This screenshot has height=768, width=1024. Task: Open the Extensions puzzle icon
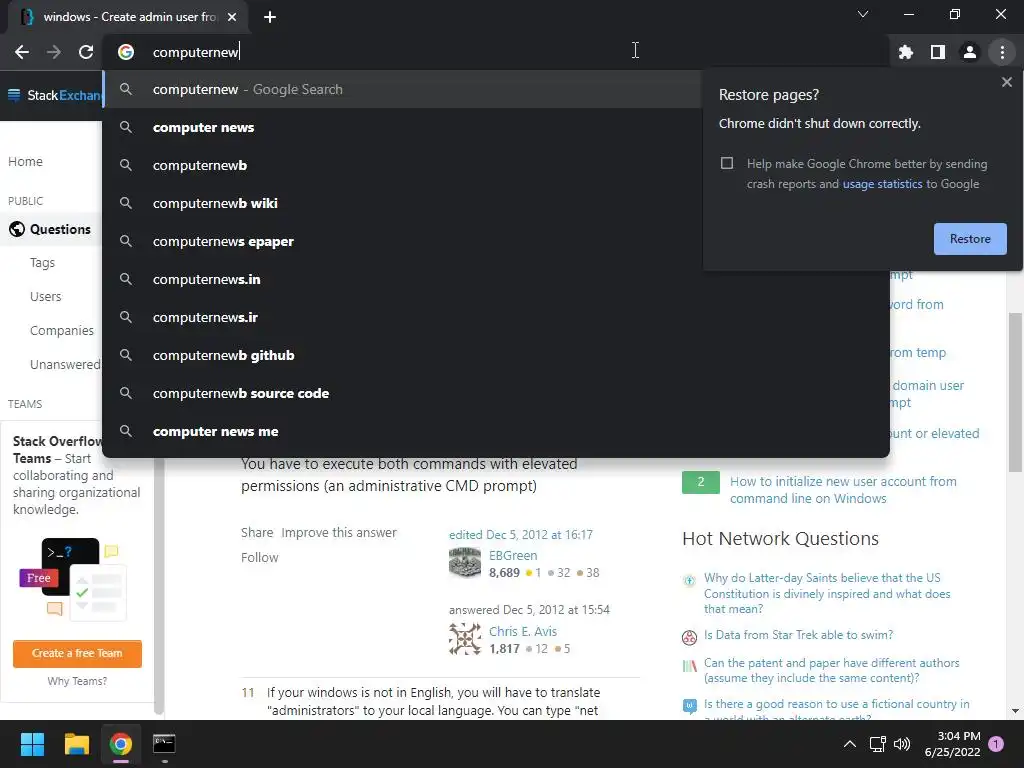click(x=906, y=52)
